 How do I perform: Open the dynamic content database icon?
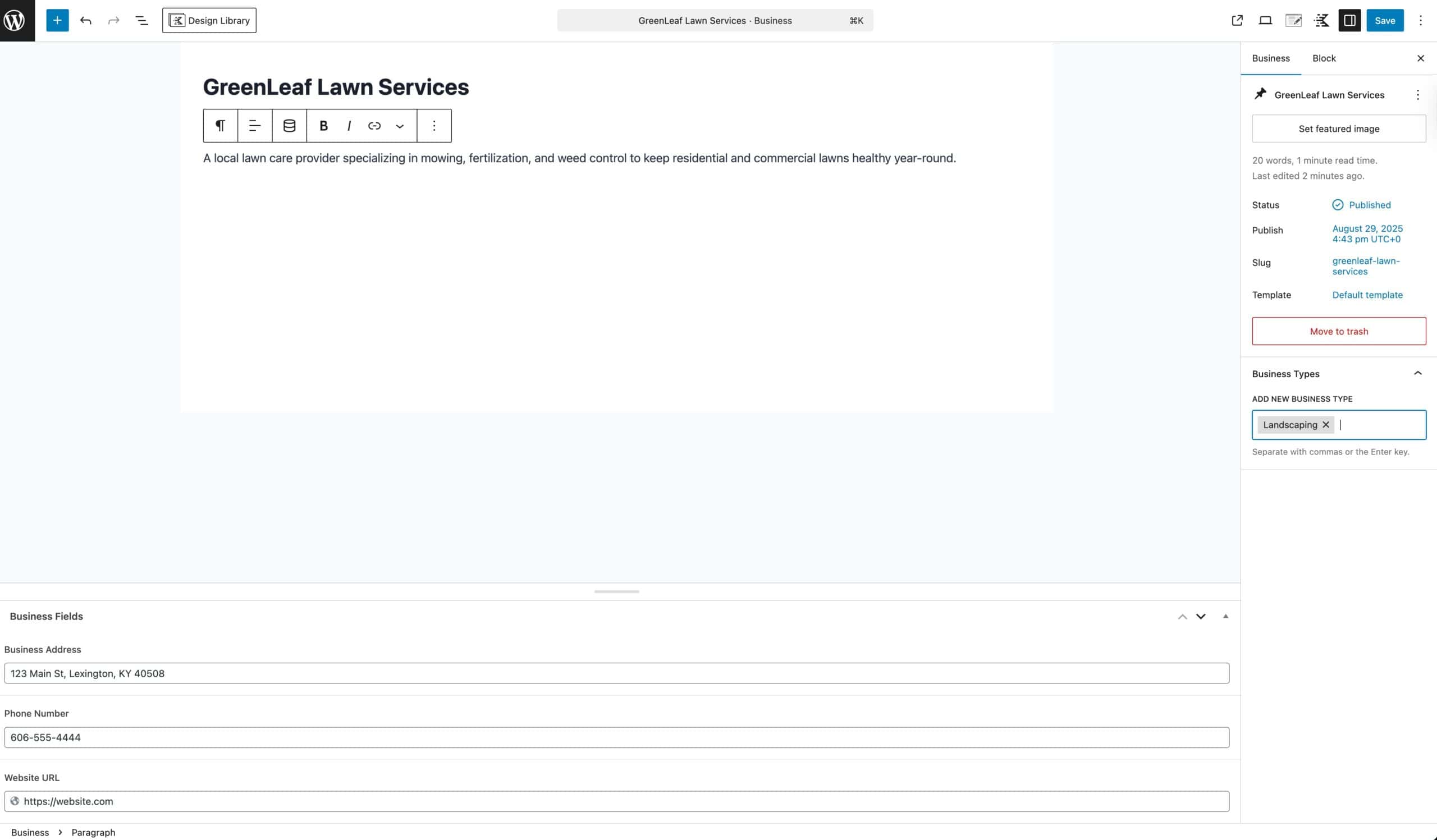(289, 125)
